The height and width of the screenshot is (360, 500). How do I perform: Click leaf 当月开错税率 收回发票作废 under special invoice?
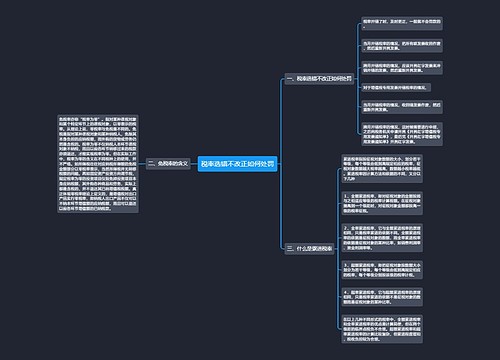pos(402,107)
